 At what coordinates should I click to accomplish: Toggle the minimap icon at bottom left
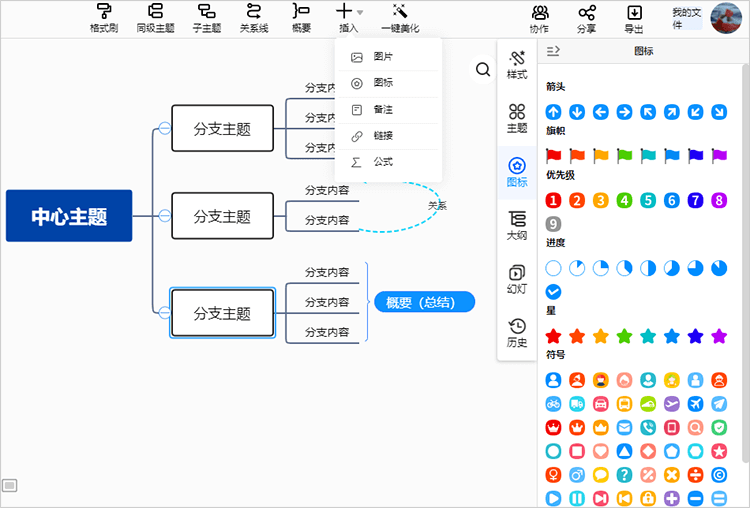10,485
